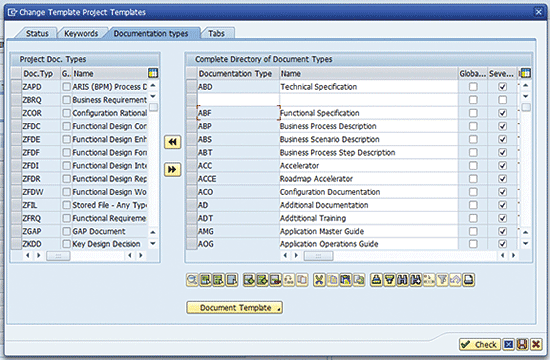
Task: Click the Roadmap Accelerator name cell
Action: point(369,179)
